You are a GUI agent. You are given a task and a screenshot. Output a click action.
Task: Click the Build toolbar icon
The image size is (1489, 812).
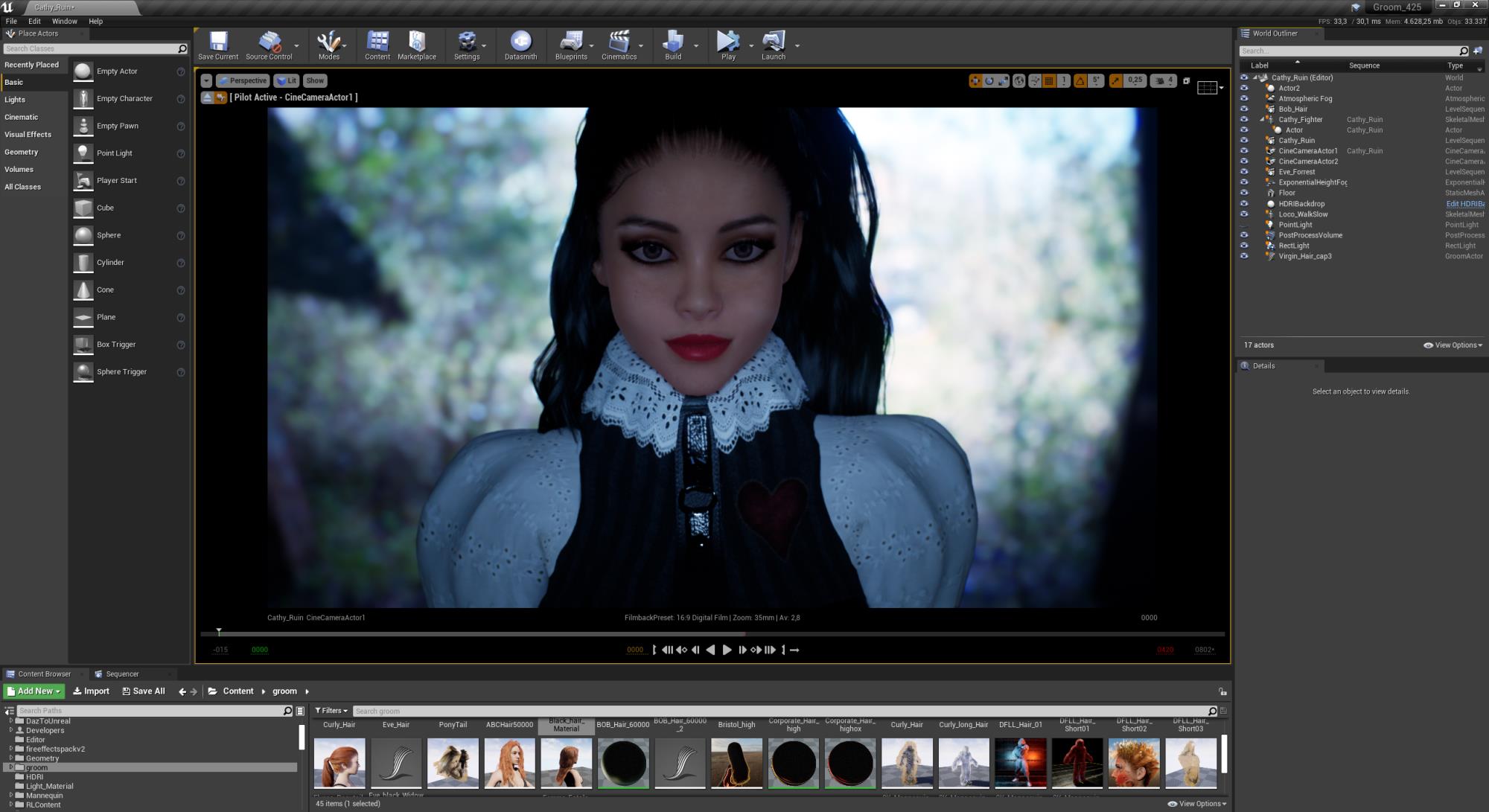pyautogui.click(x=673, y=45)
